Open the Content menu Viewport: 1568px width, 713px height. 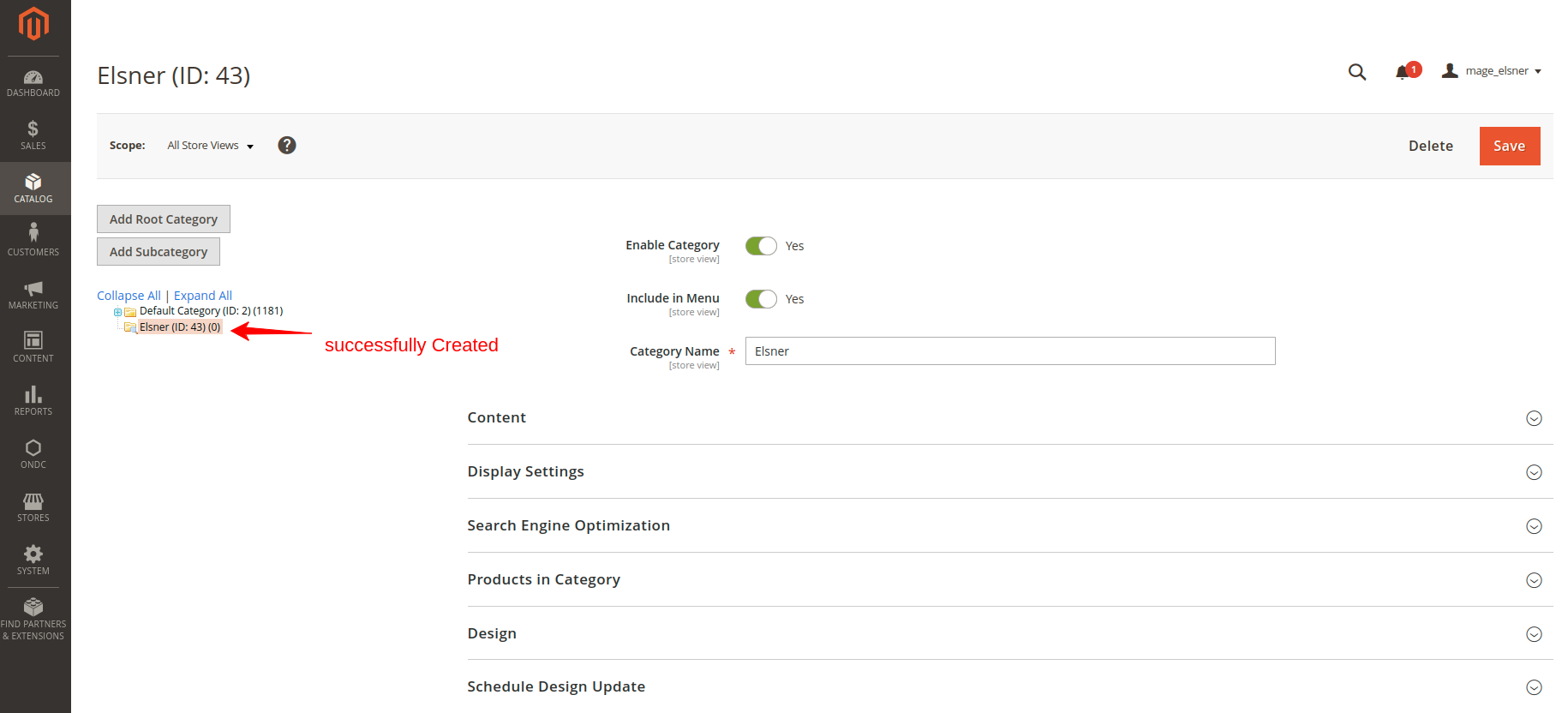tap(33, 348)
